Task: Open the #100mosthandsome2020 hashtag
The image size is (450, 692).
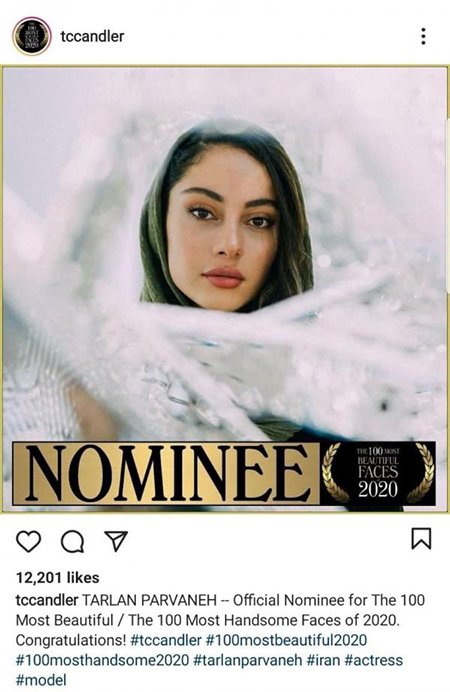Action: coord(102,660)
